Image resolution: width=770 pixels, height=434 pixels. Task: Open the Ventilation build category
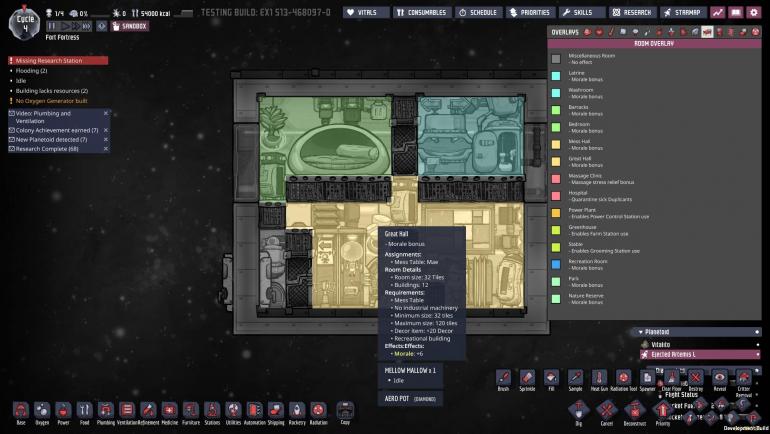point(127,412)
